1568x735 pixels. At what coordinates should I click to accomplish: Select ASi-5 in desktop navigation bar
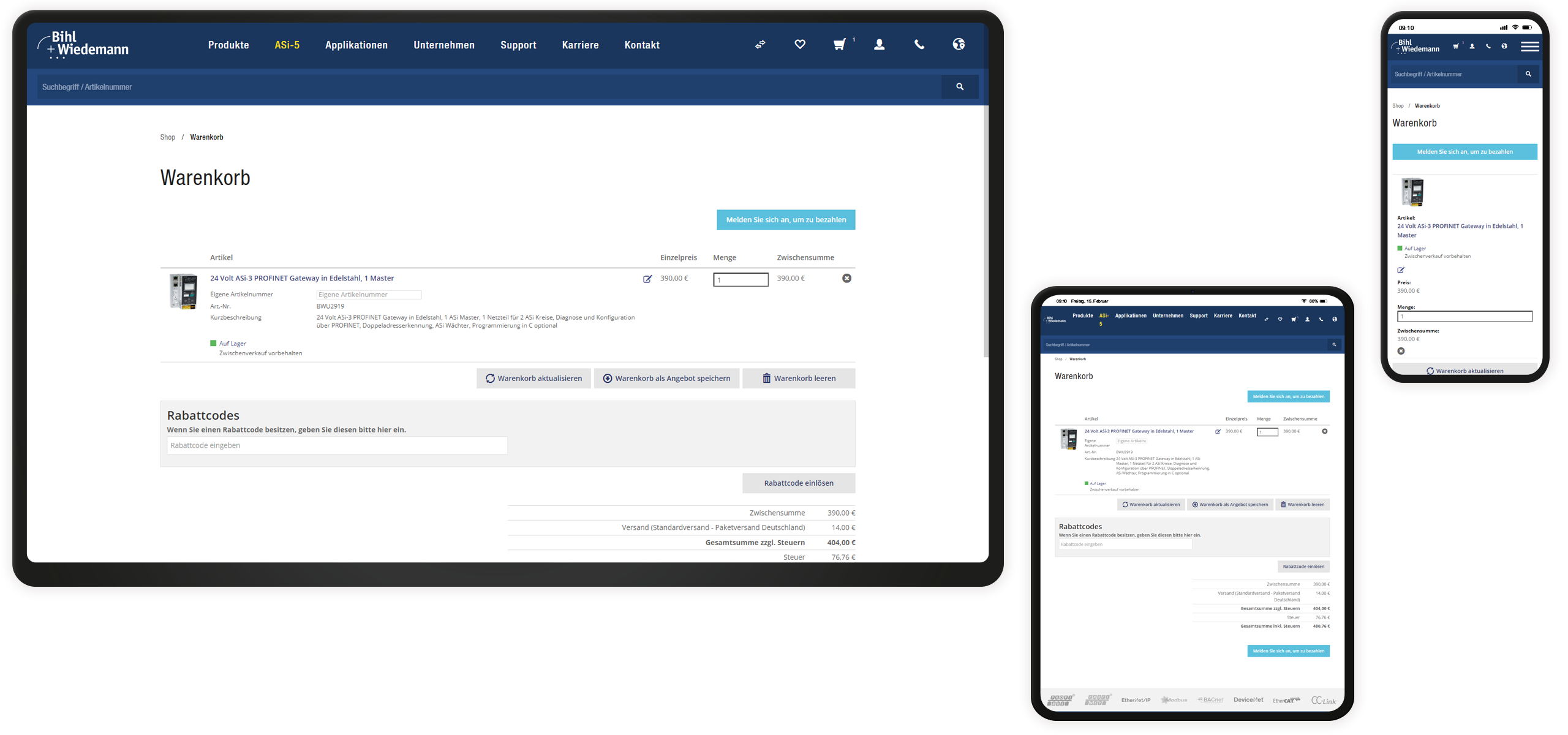click(287, 45)
